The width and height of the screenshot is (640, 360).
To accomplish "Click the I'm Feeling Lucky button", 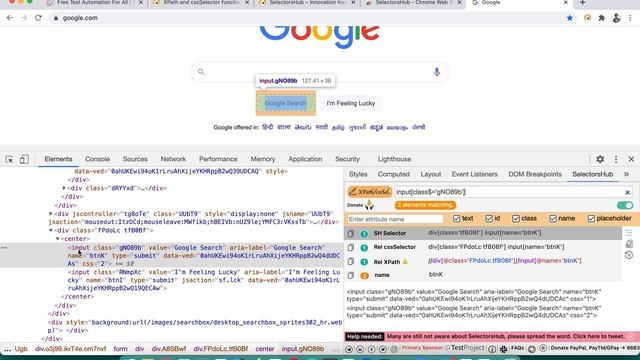I will point(351,103).
